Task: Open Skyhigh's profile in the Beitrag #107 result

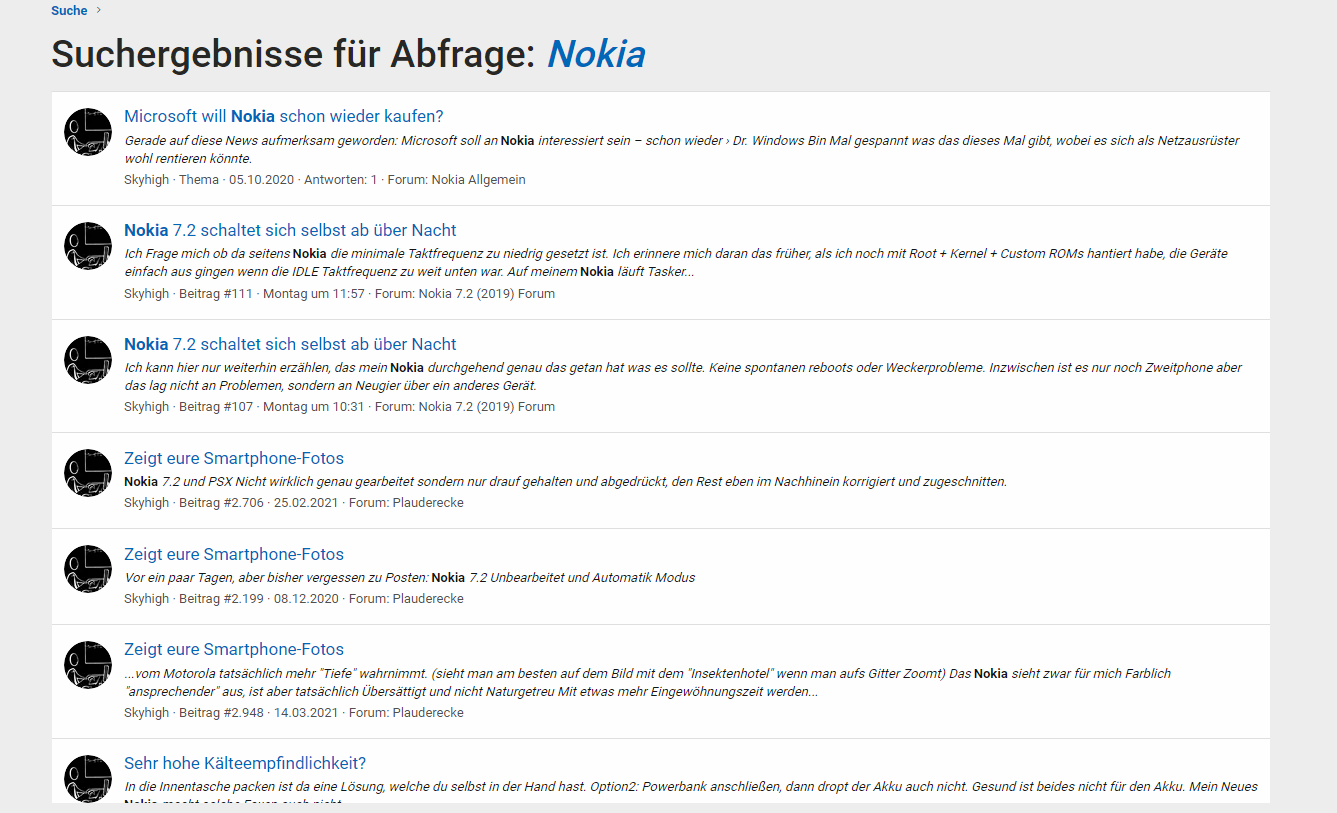Action: (147, 407)
